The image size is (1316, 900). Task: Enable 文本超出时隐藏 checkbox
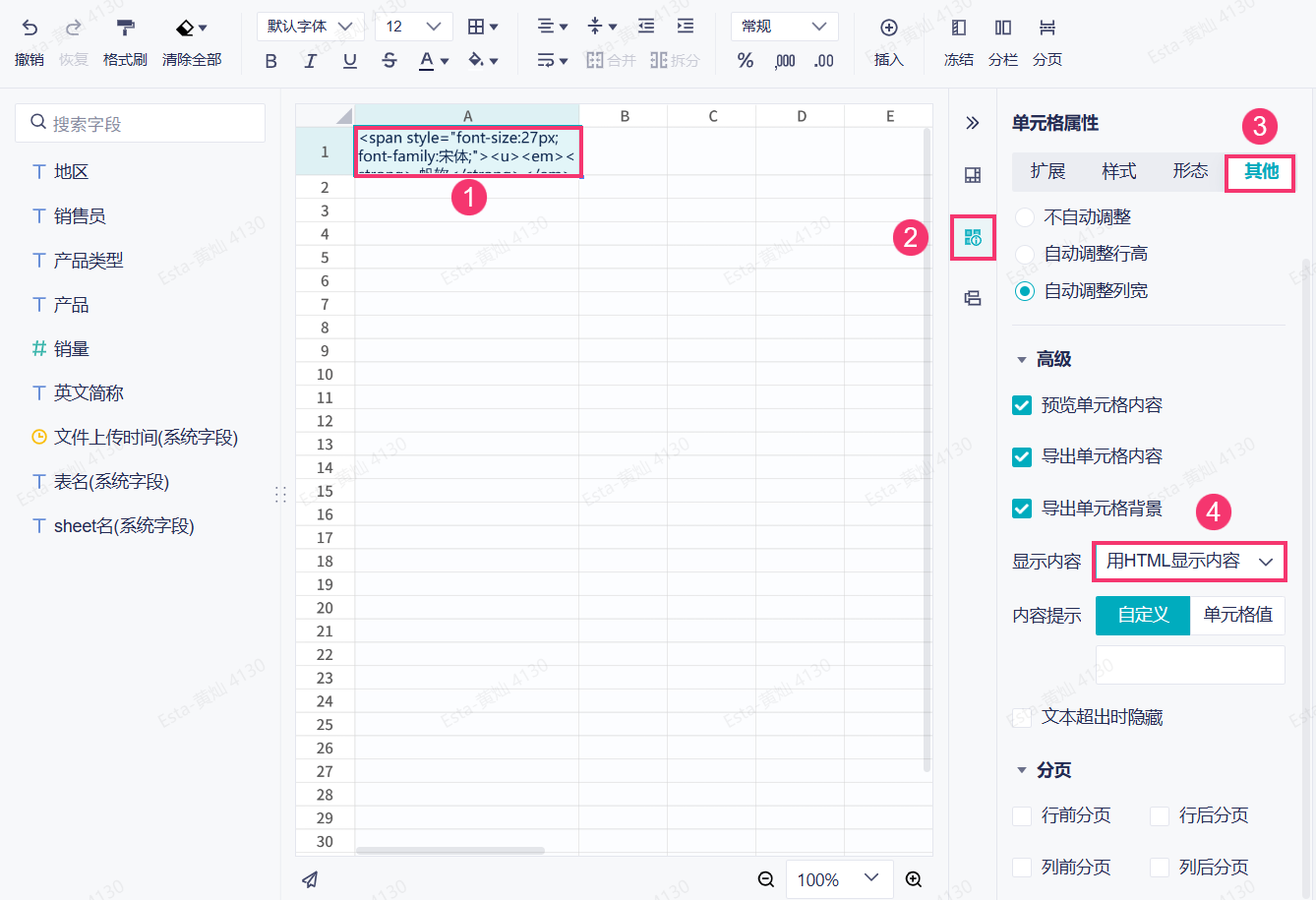tap(1022, 717)
